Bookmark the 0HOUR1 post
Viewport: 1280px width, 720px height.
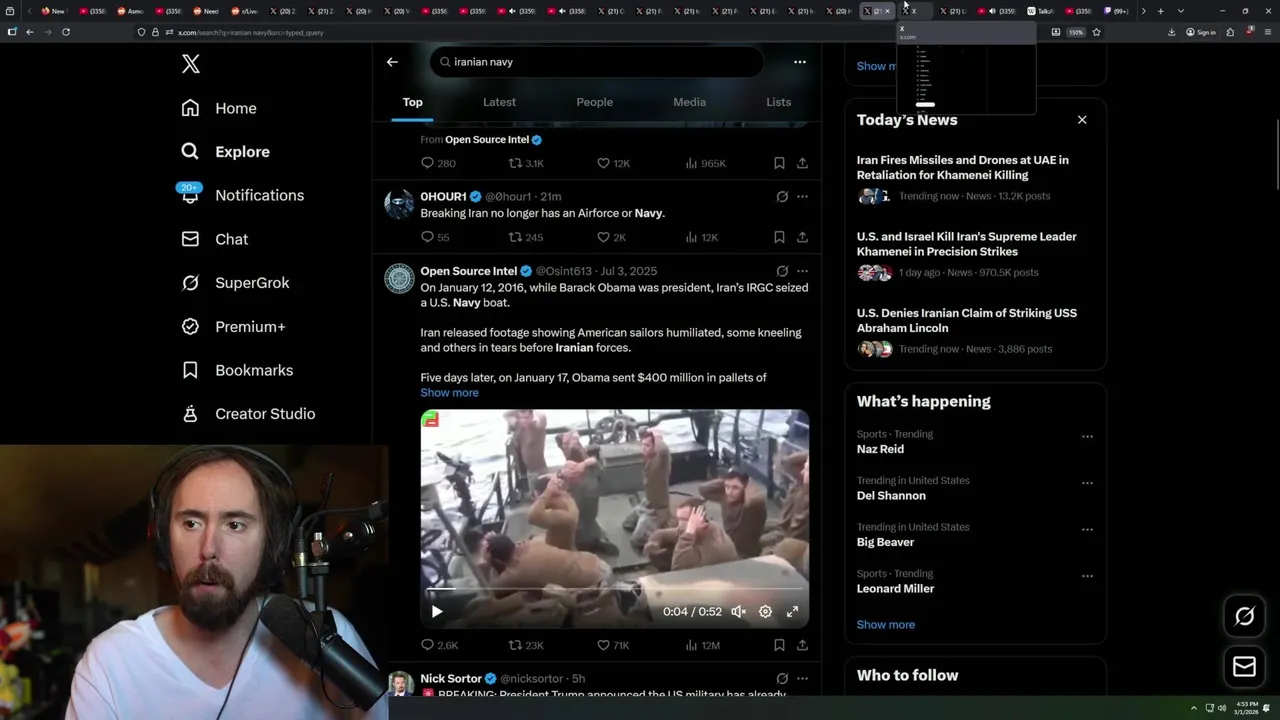(x=779, y=237)
